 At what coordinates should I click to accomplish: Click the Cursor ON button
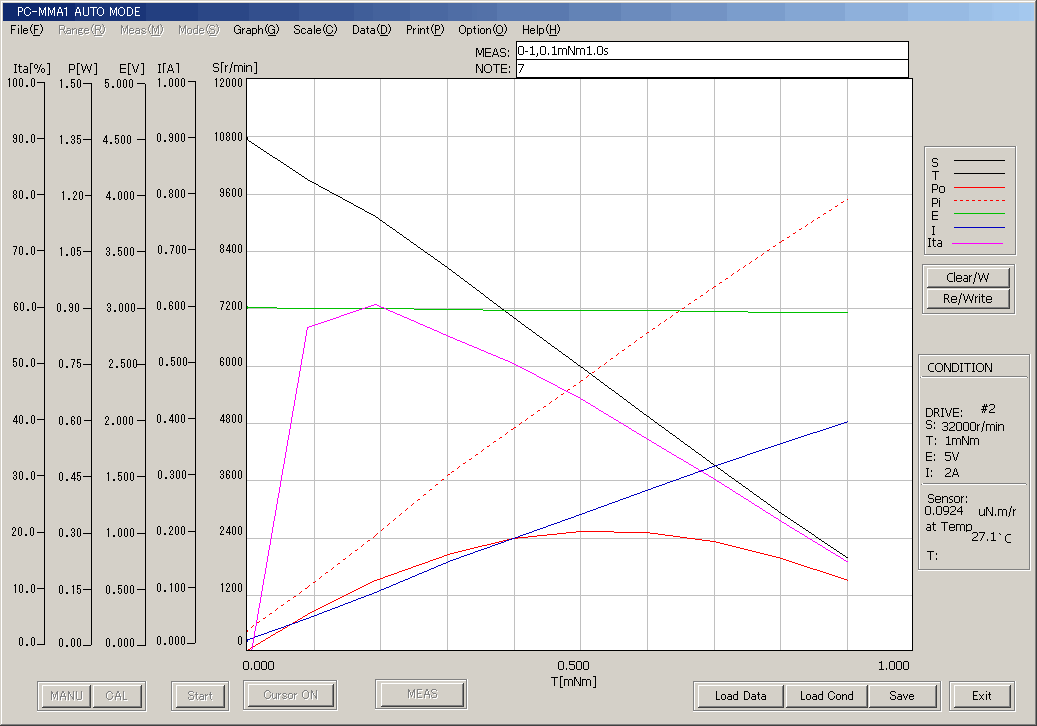coord(290,695)
